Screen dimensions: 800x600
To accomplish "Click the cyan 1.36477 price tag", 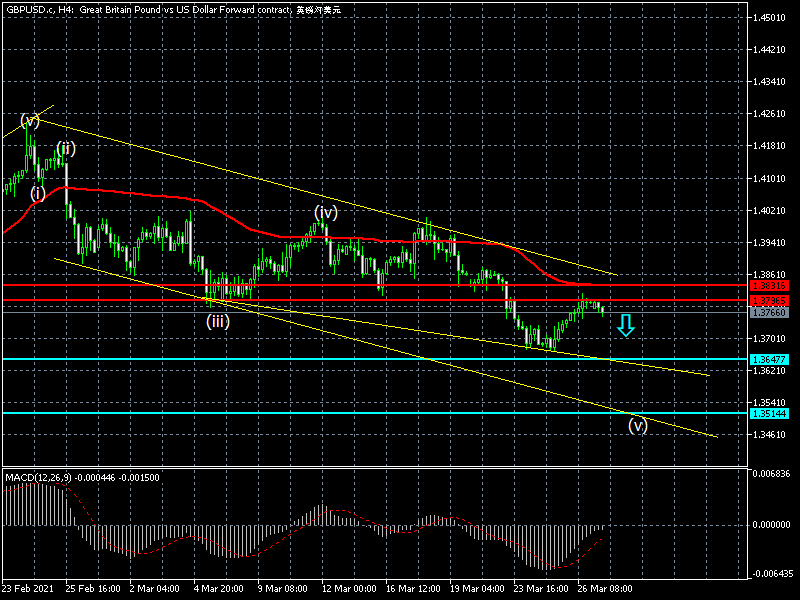I will [x=769, y=359].
